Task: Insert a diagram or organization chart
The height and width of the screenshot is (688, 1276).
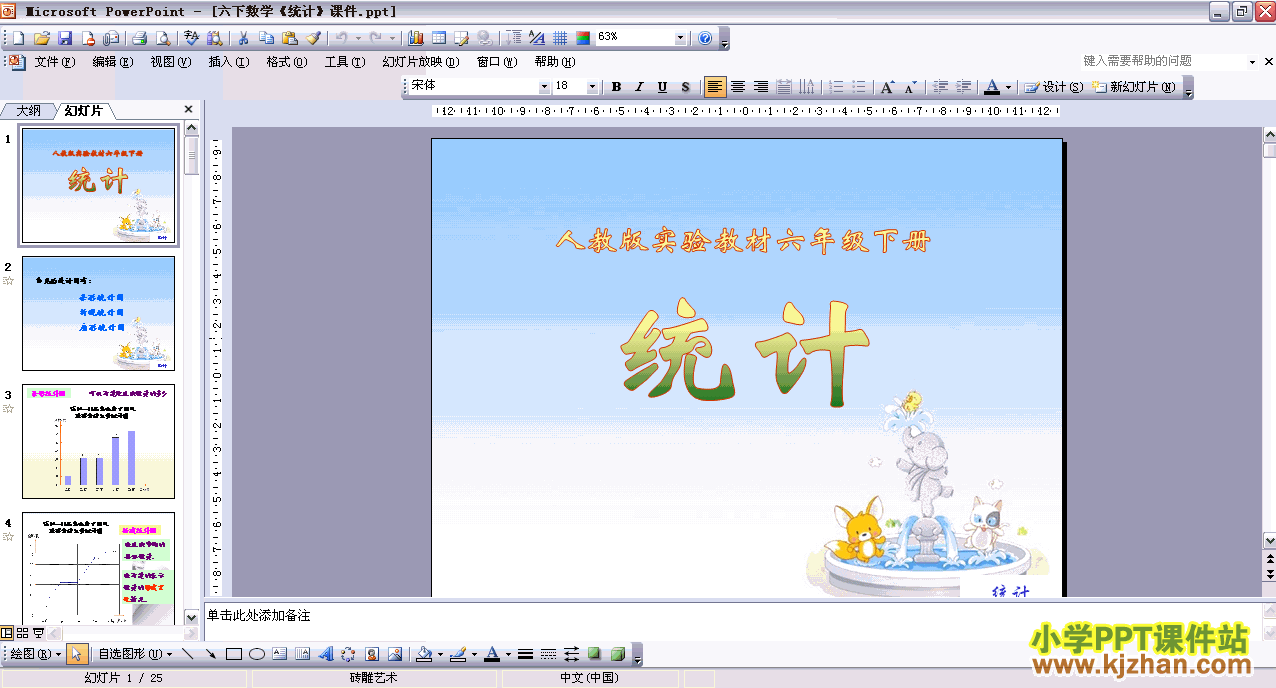Action: click(x=349, y=654)
